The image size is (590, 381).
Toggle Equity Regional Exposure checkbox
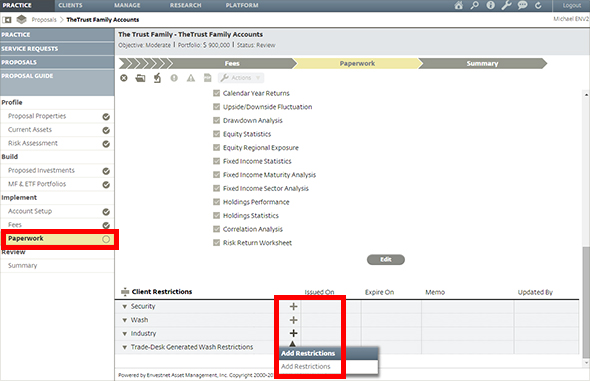[216, 147]
